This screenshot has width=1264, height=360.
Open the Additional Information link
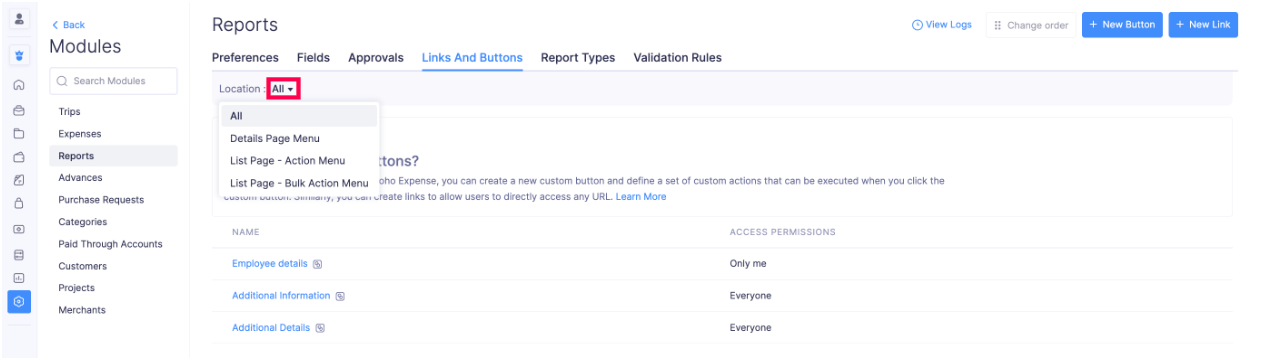pyautogui.click(x=281, y=296)
